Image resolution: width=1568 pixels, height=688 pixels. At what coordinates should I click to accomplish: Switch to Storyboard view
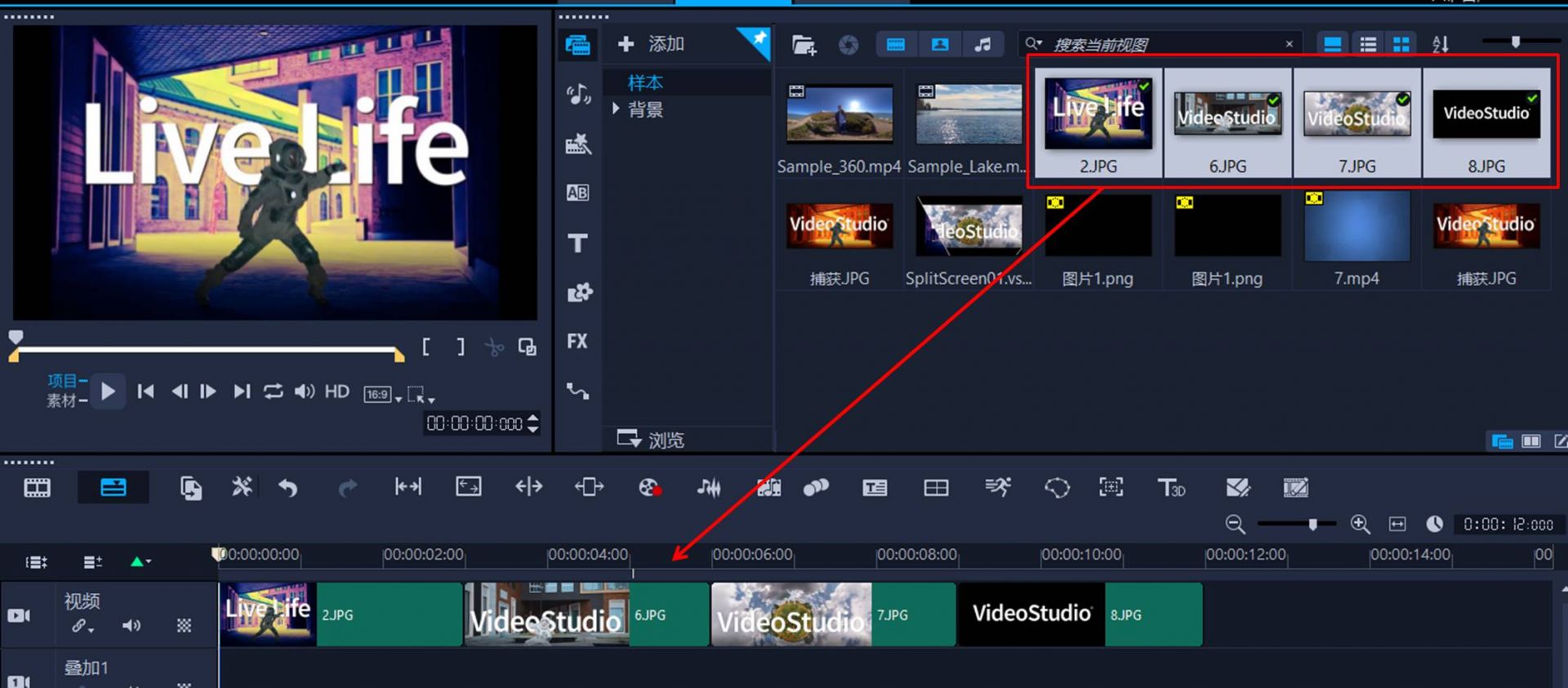pyautogui.click(x=37, y=488)
